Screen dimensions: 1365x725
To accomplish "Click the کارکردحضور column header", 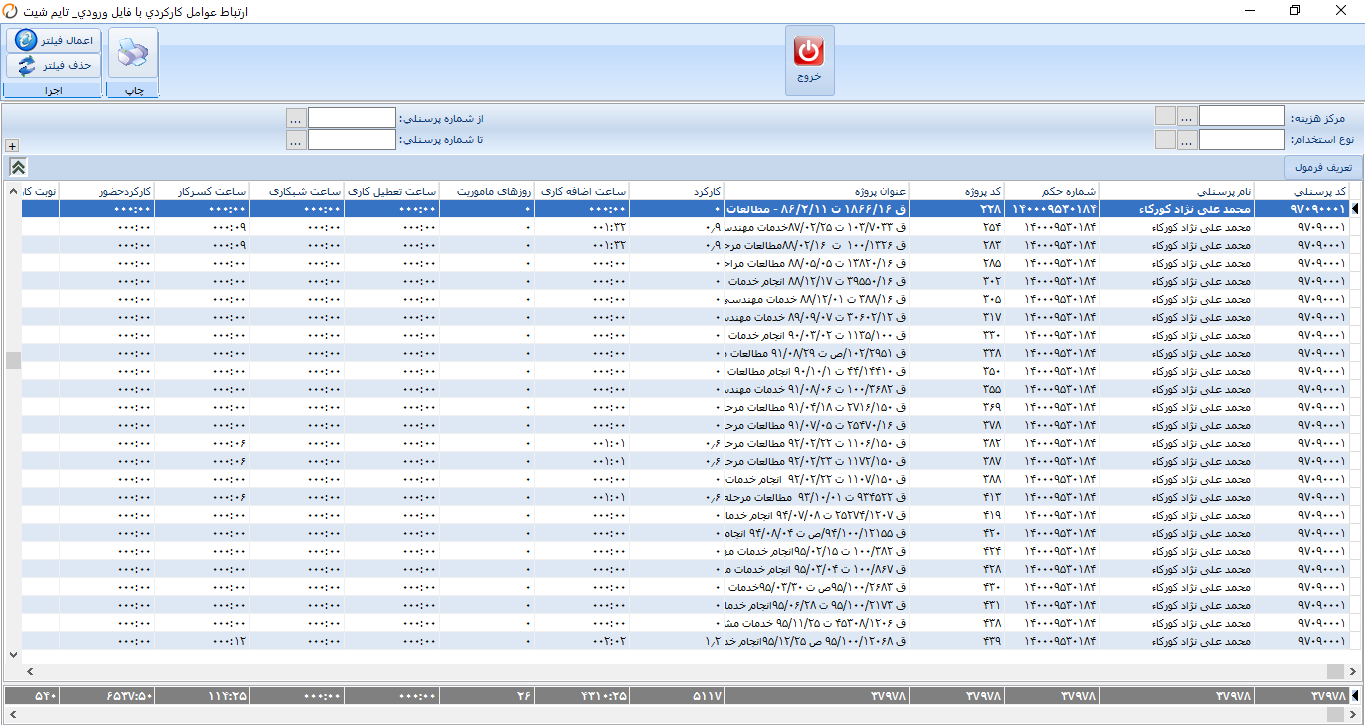I will click(x=107, y=191).
